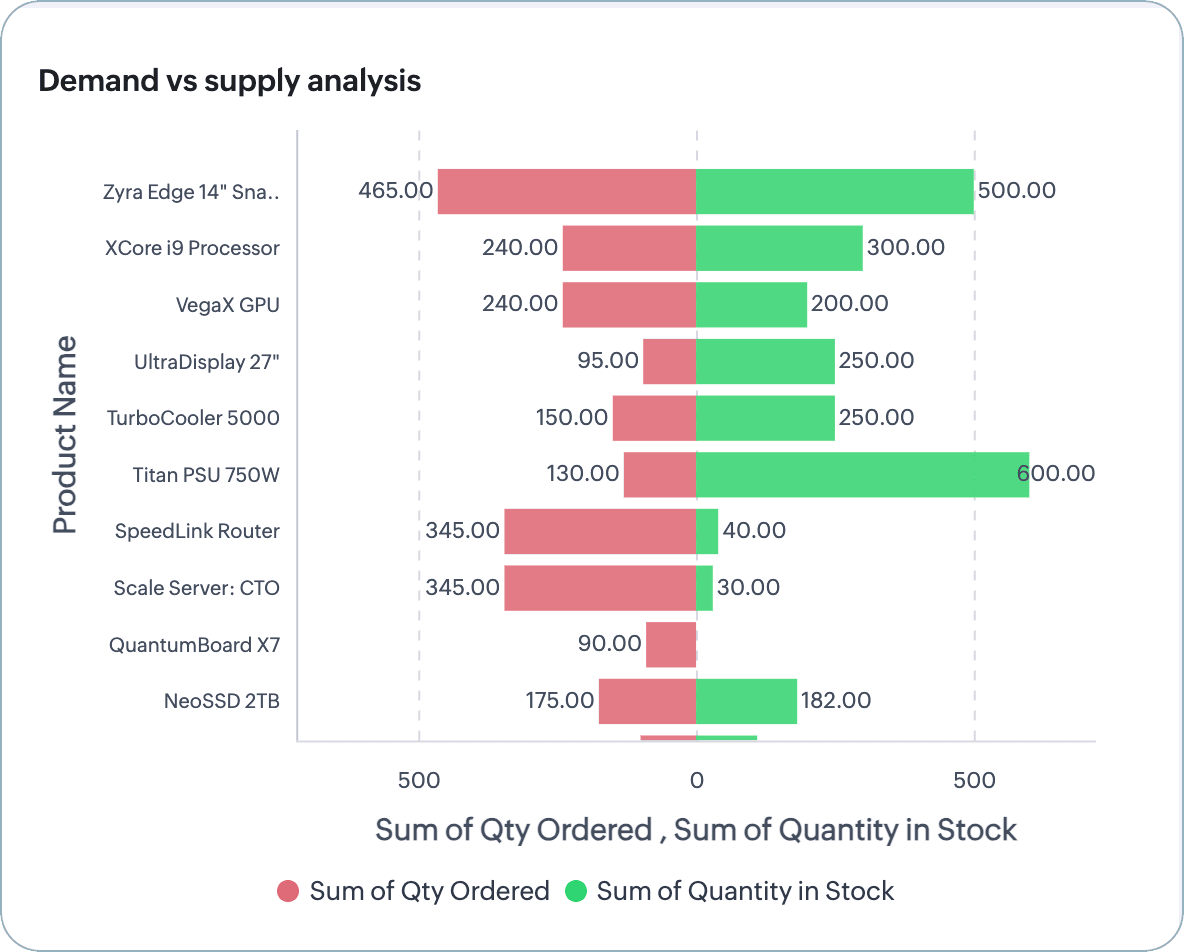
Task: Click the green Quantity in Stock legend dot
Action: (576, 891)
